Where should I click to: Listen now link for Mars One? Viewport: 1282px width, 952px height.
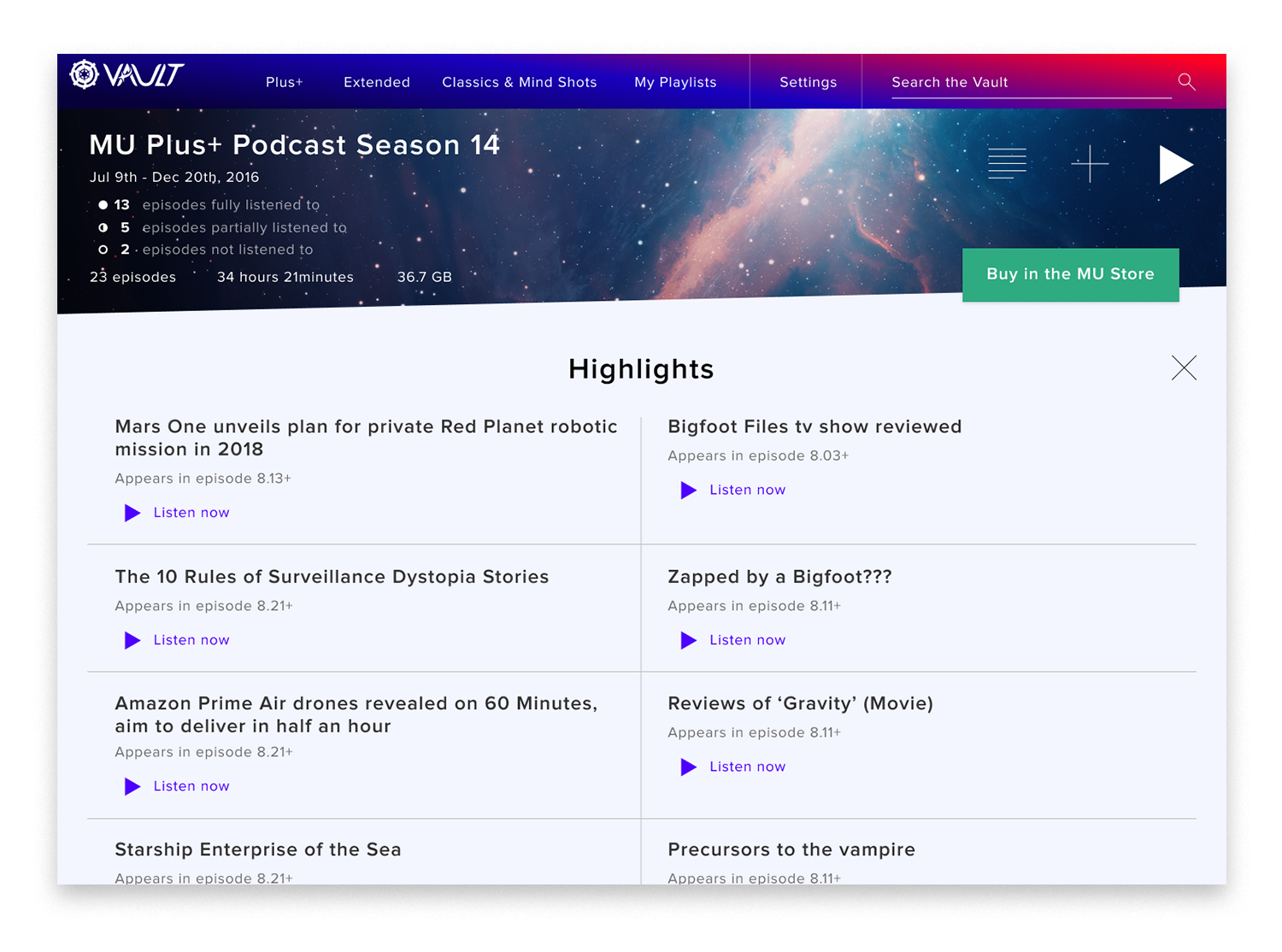pos(191,513)
